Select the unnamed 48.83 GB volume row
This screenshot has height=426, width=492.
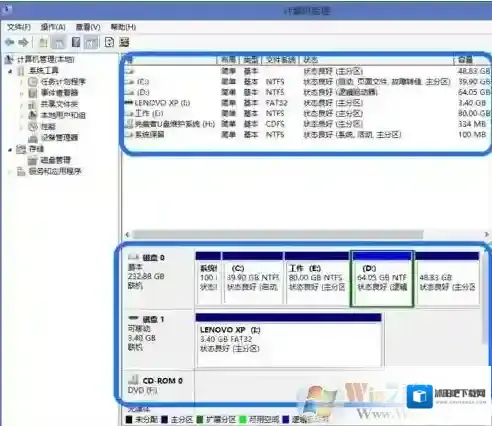coord(307,71)
